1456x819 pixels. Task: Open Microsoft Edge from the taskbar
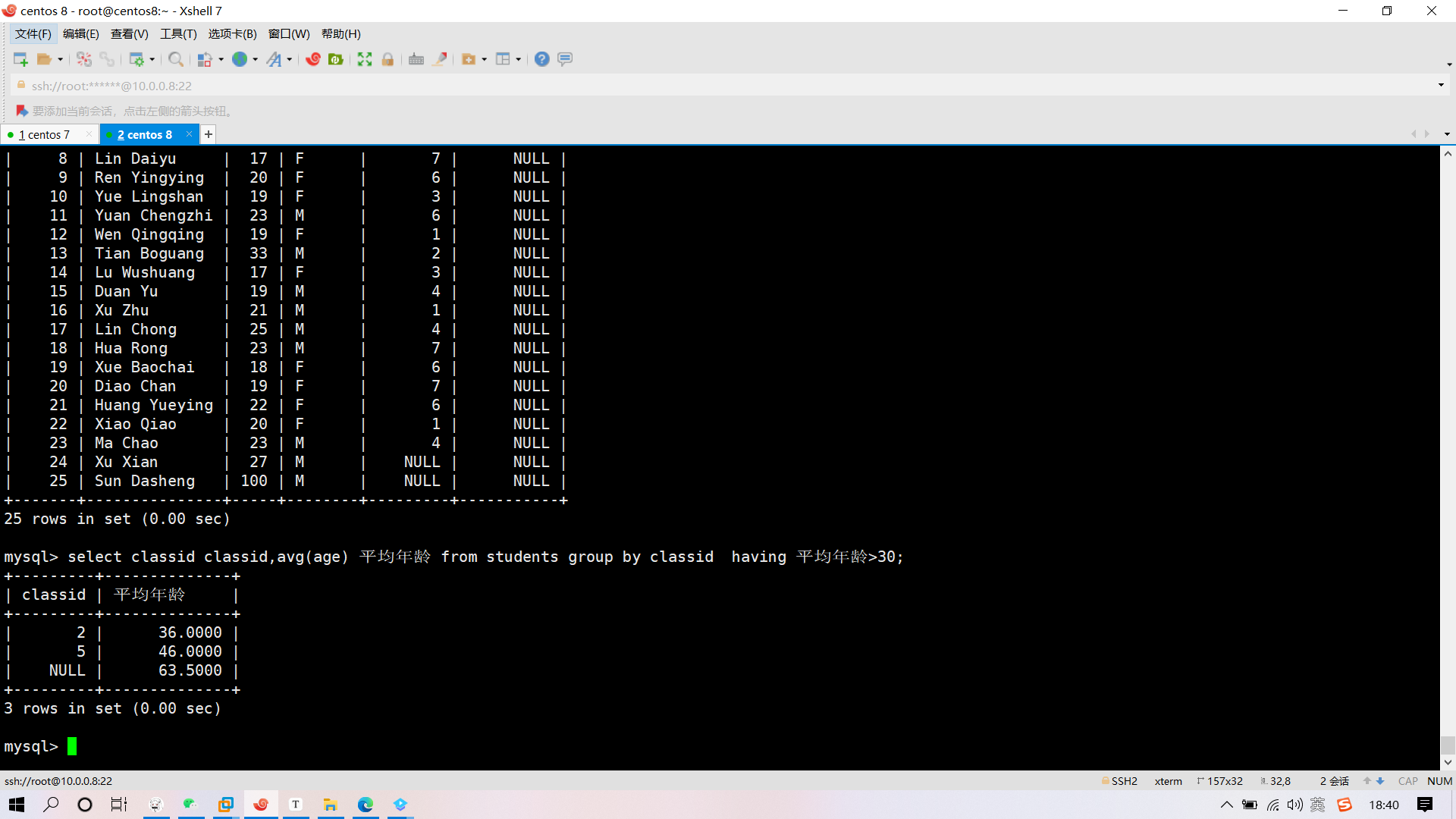[x=366, y=805]
